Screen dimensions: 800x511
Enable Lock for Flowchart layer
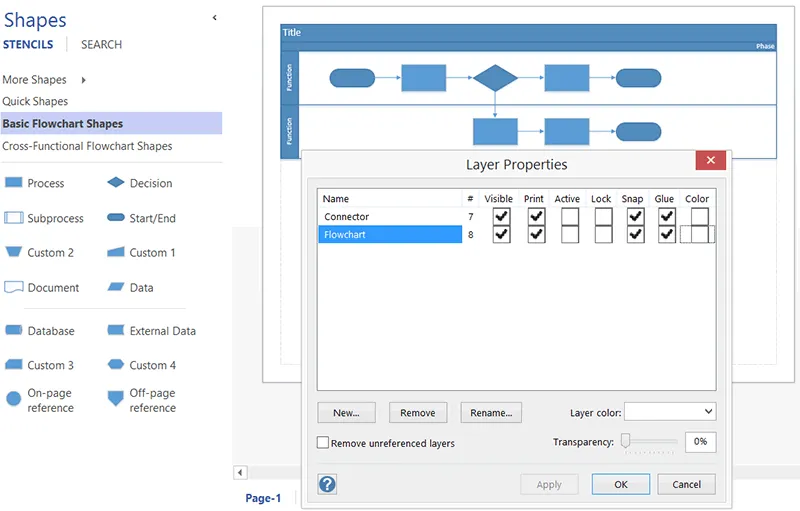coord(604,235)
